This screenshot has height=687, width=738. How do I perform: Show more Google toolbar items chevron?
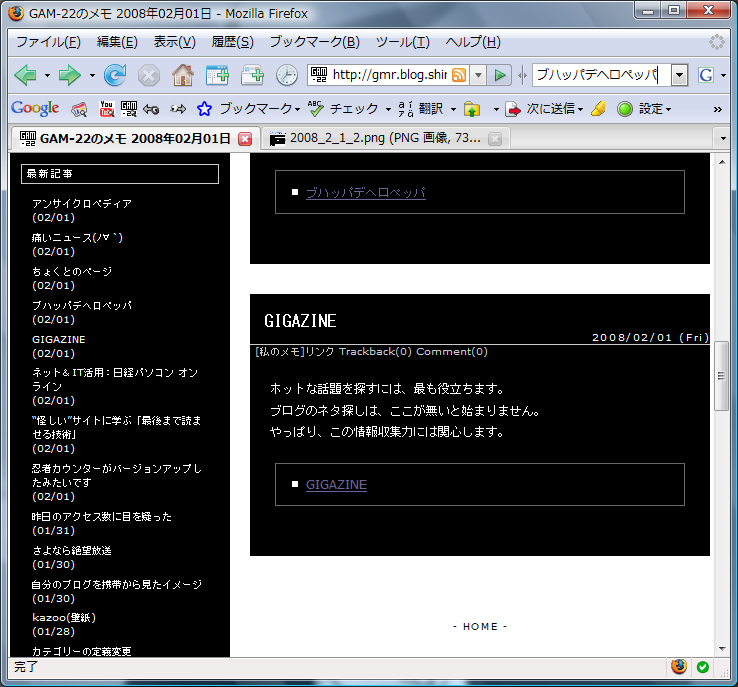(717, 109)
